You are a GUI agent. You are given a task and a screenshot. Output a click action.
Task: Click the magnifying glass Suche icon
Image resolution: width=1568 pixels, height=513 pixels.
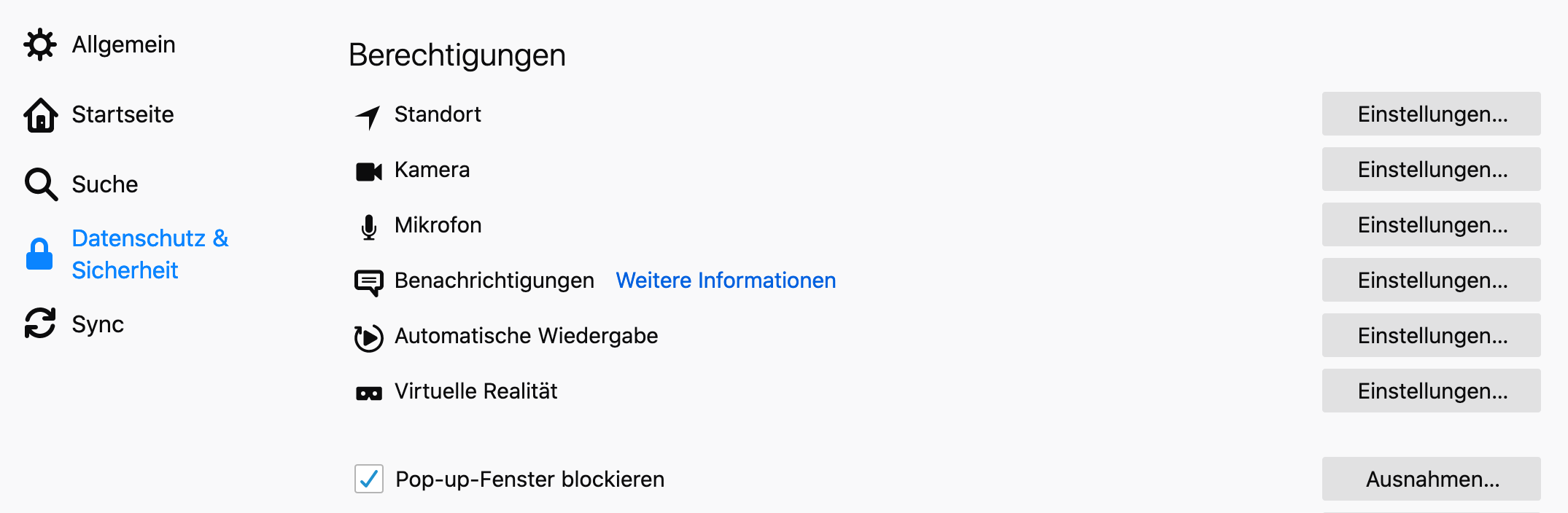pos(41,184)
